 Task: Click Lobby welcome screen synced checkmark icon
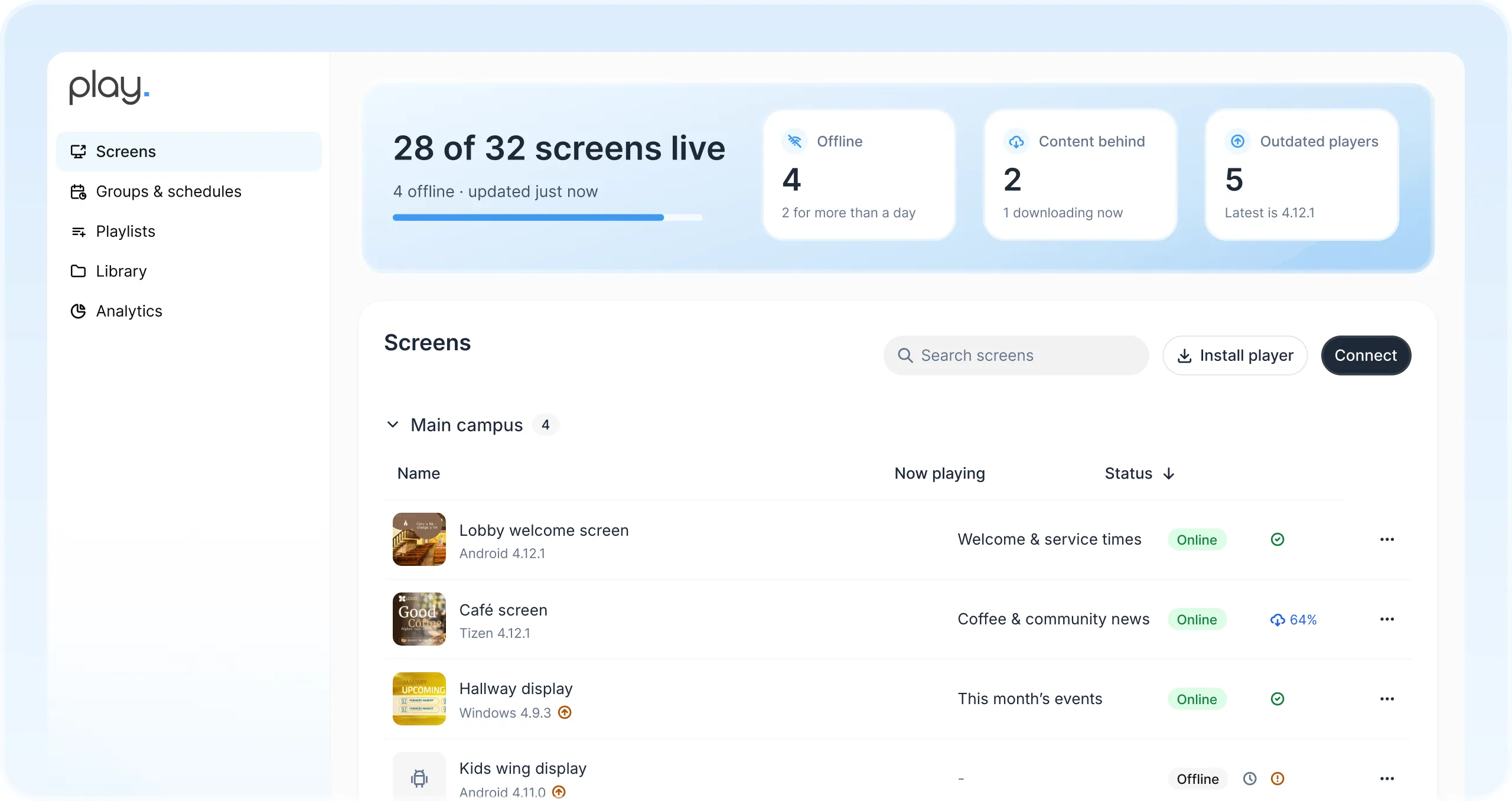(x=1277, y=539)
